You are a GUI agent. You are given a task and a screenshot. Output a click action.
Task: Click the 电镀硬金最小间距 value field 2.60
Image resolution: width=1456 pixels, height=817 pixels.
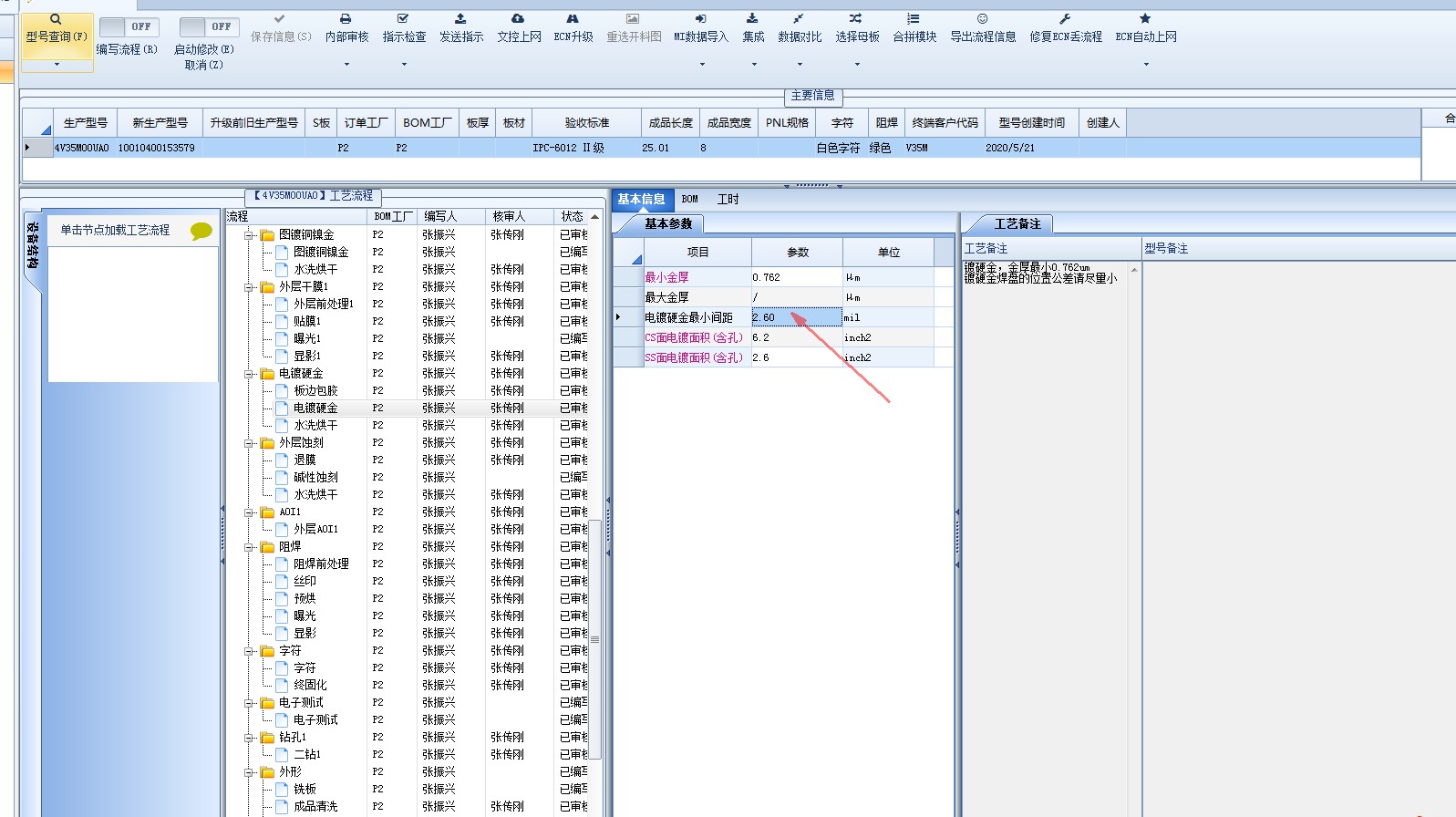[x=797, y=317]
